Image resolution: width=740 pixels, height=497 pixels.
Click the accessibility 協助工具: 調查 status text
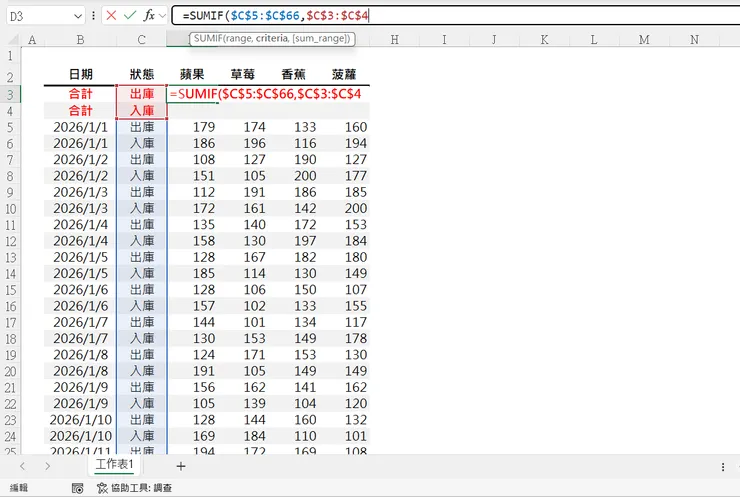[142, 488]
